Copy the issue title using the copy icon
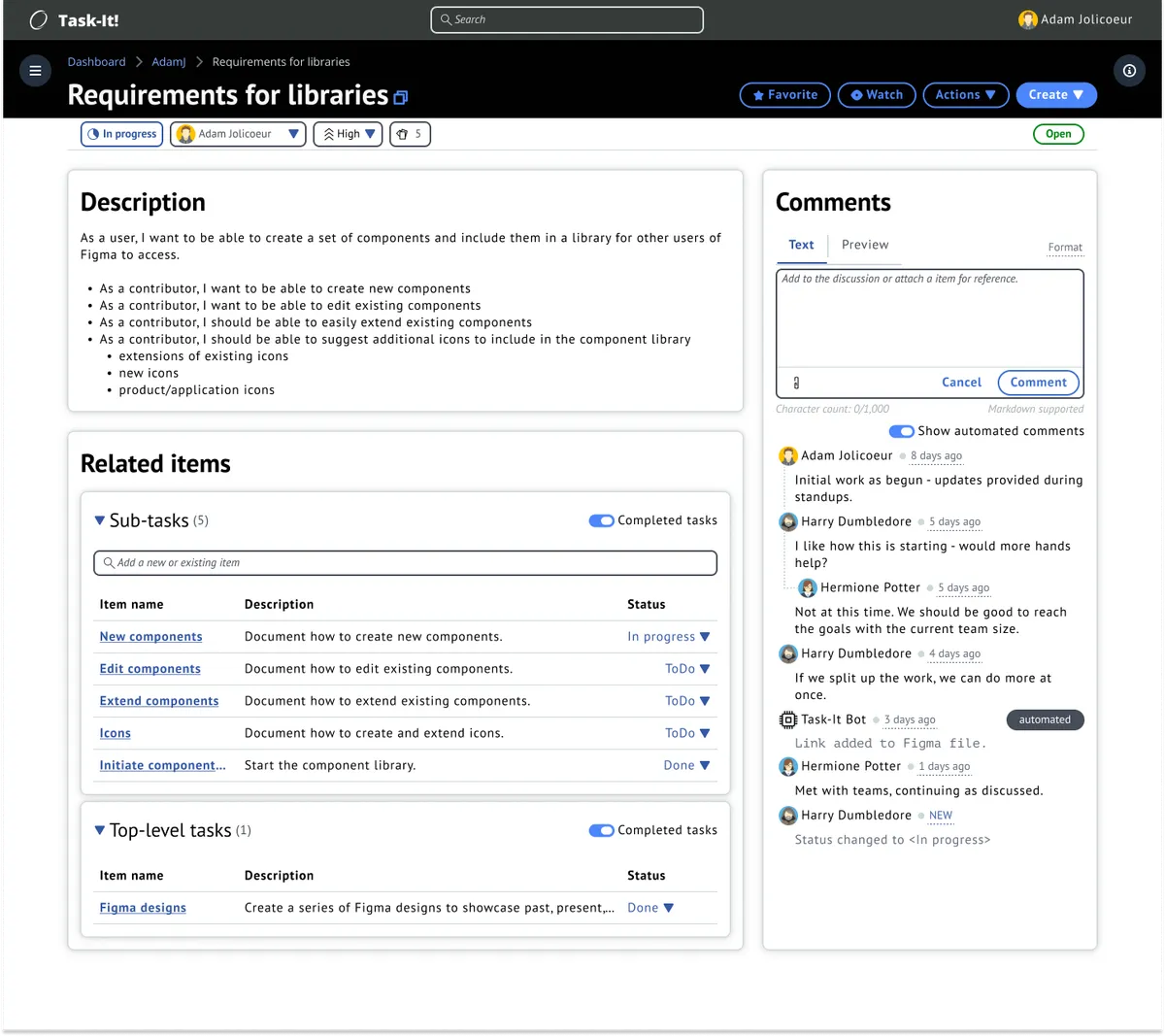 (x=400, y=97)
